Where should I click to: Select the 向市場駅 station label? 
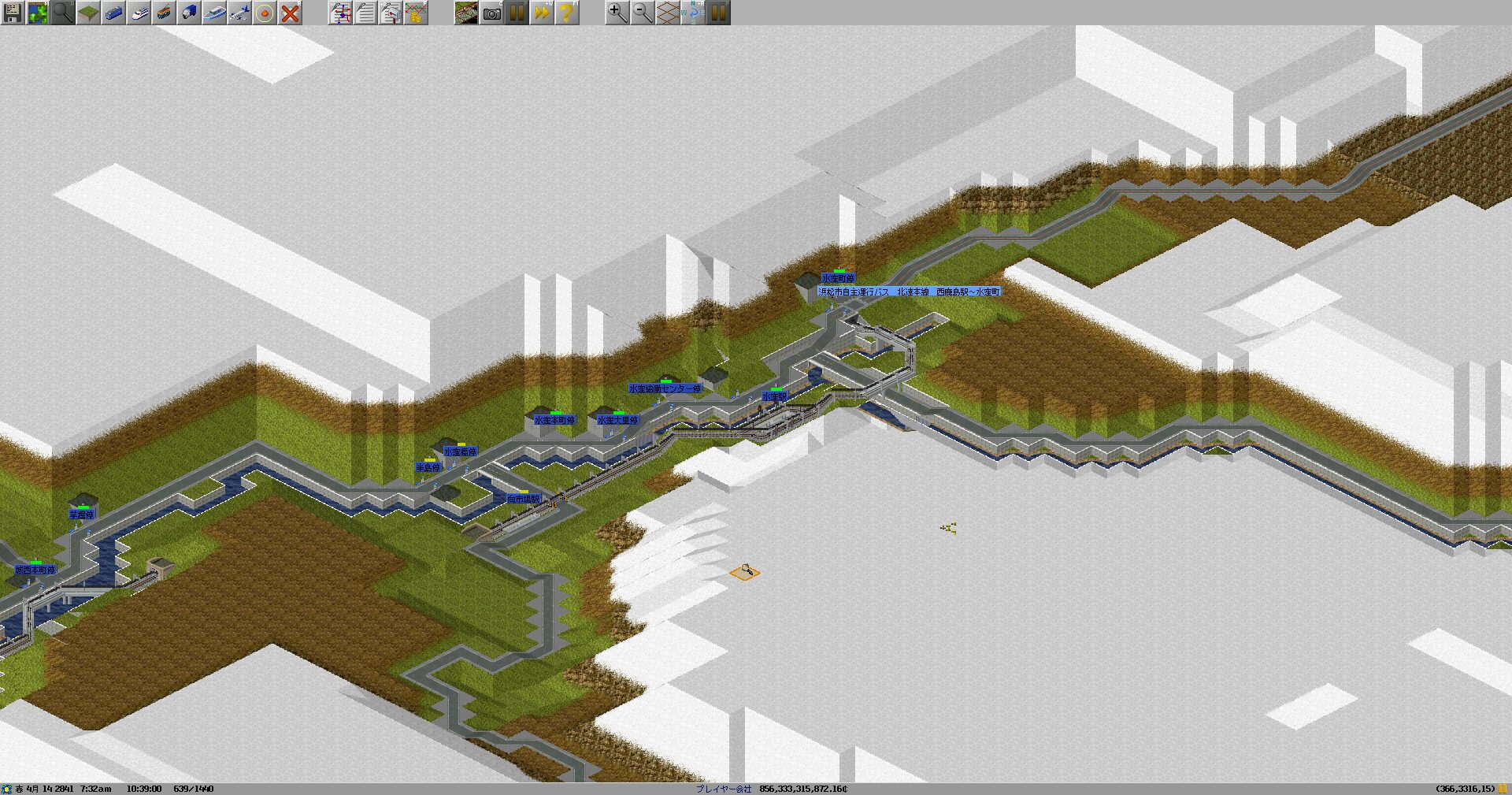[x=523, y=499]
